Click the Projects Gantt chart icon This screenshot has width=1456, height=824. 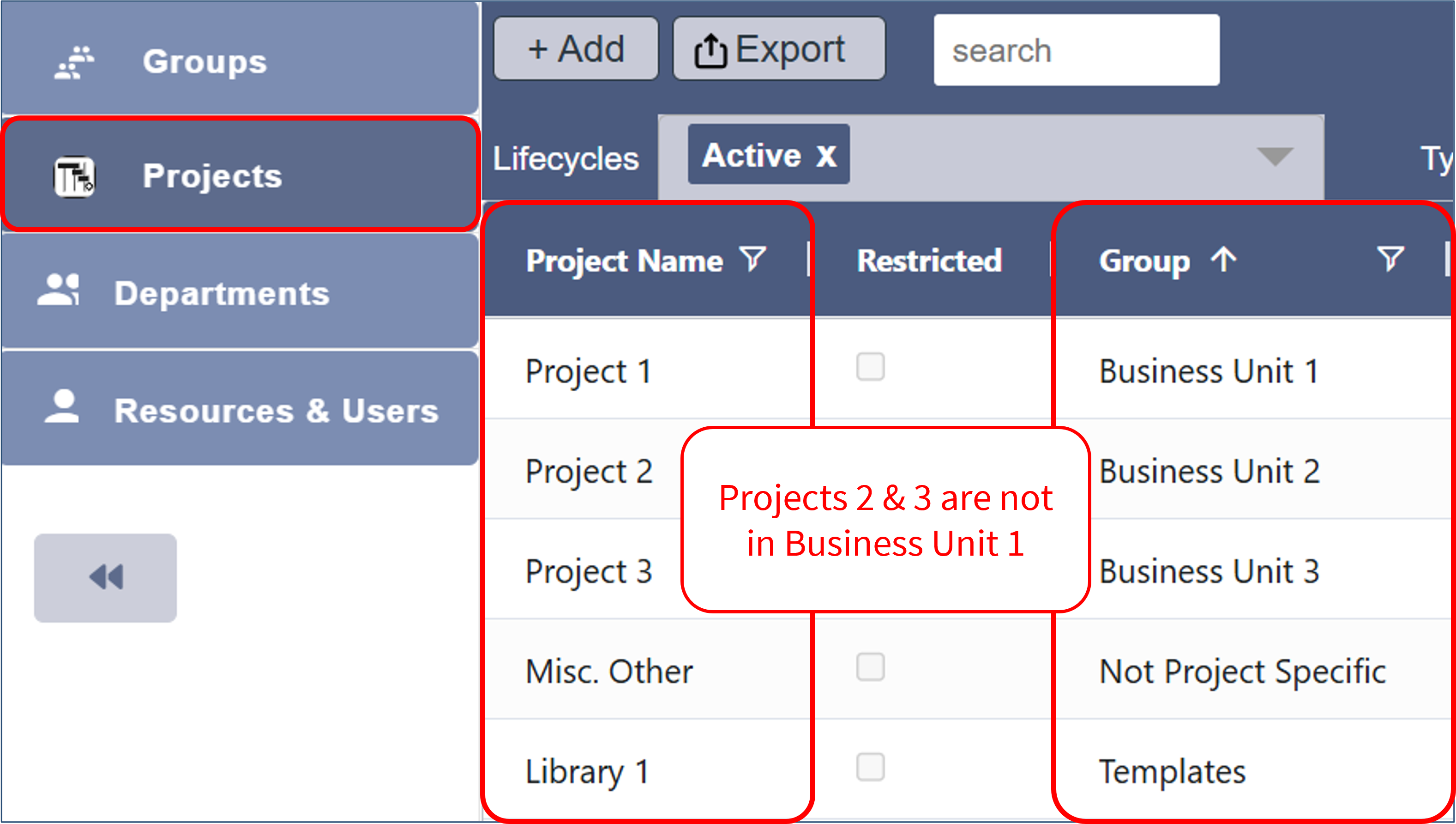(75, 176)
